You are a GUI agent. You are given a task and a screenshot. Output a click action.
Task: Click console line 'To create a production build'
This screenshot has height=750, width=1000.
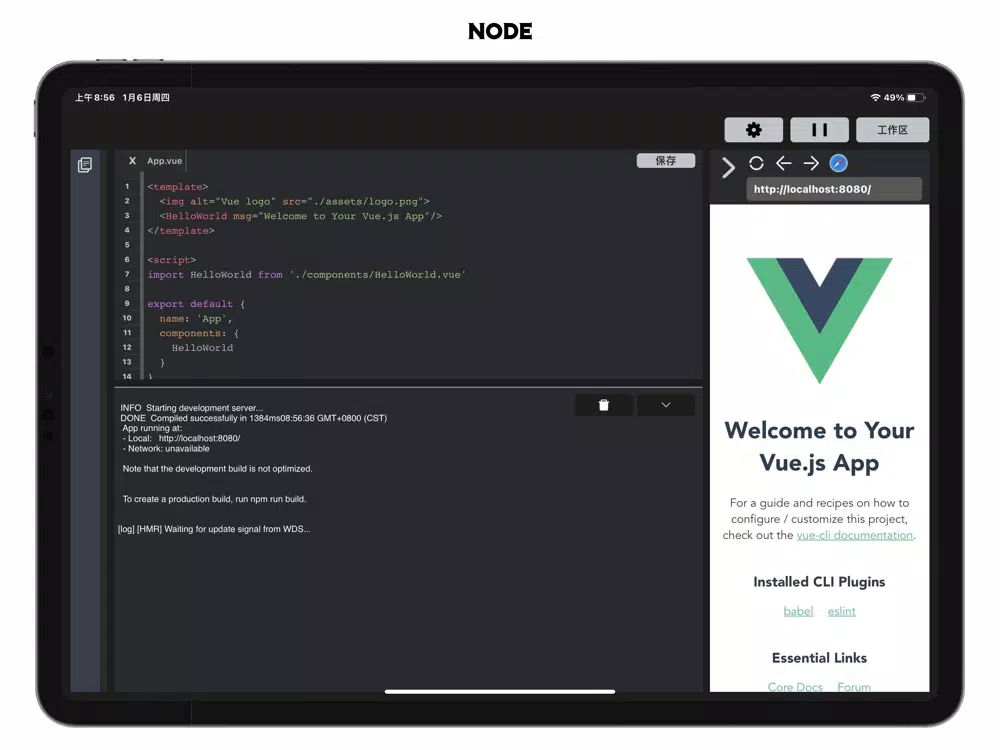pos(214,499)
